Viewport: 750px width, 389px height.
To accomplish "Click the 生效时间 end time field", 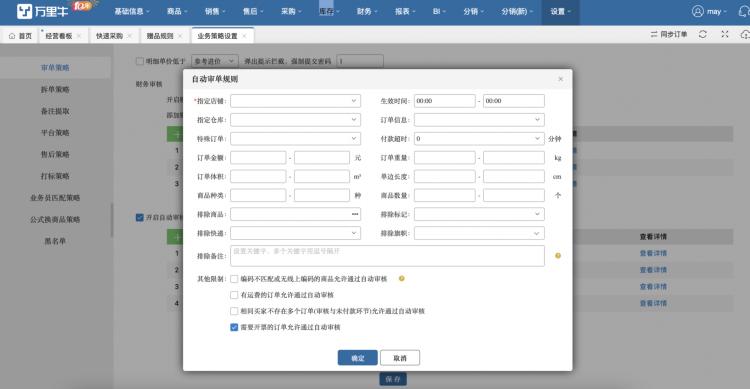I will point(514,101).
